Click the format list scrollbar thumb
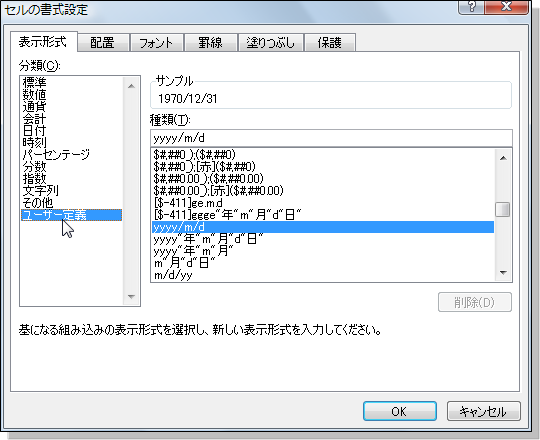This screenshot has height=440, width=540. (x=503, y=209)
